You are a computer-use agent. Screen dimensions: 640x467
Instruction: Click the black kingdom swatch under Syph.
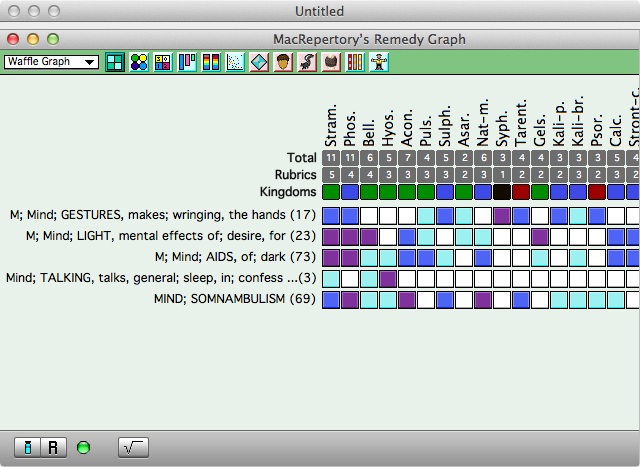point(502,191)
